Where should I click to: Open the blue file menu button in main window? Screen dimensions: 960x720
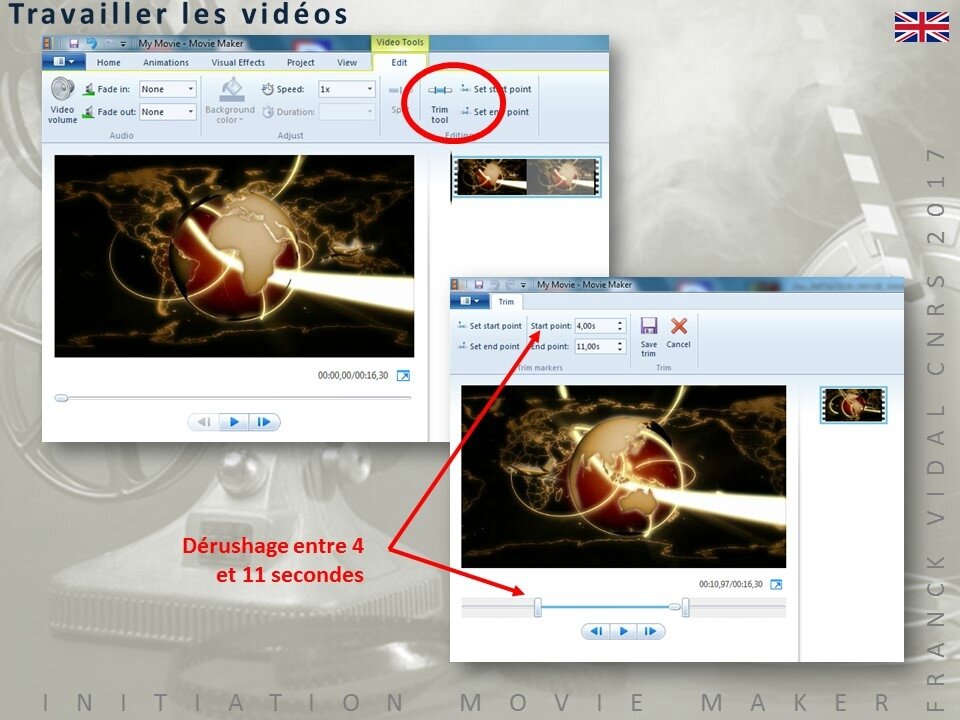click(x=64, y=62)
